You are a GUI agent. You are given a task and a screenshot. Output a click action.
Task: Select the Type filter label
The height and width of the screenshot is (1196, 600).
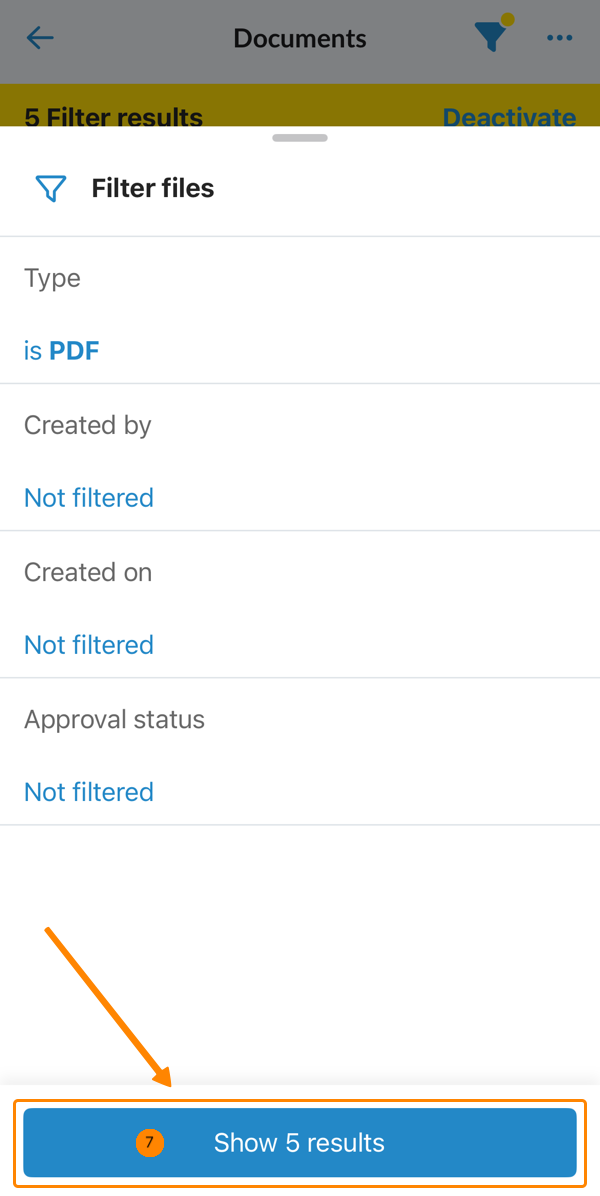point(52,278)
